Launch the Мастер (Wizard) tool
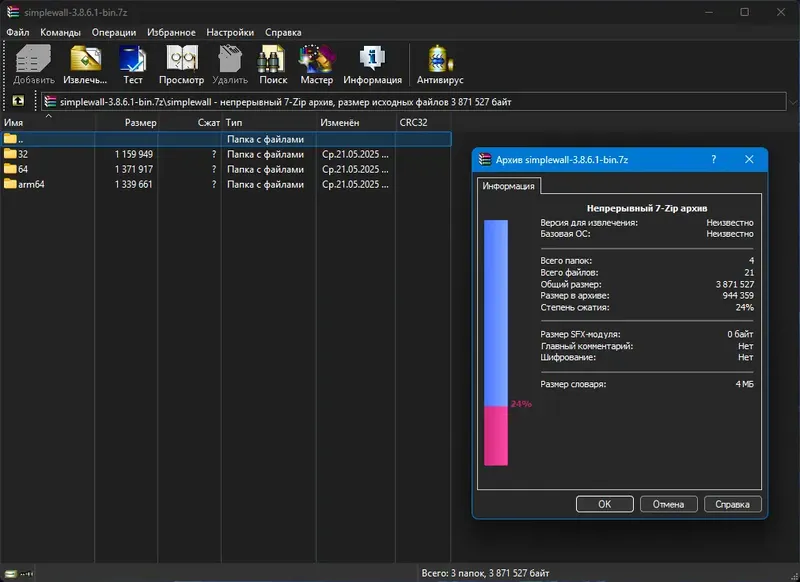This screenshot has width=800, height=582. 316,64
